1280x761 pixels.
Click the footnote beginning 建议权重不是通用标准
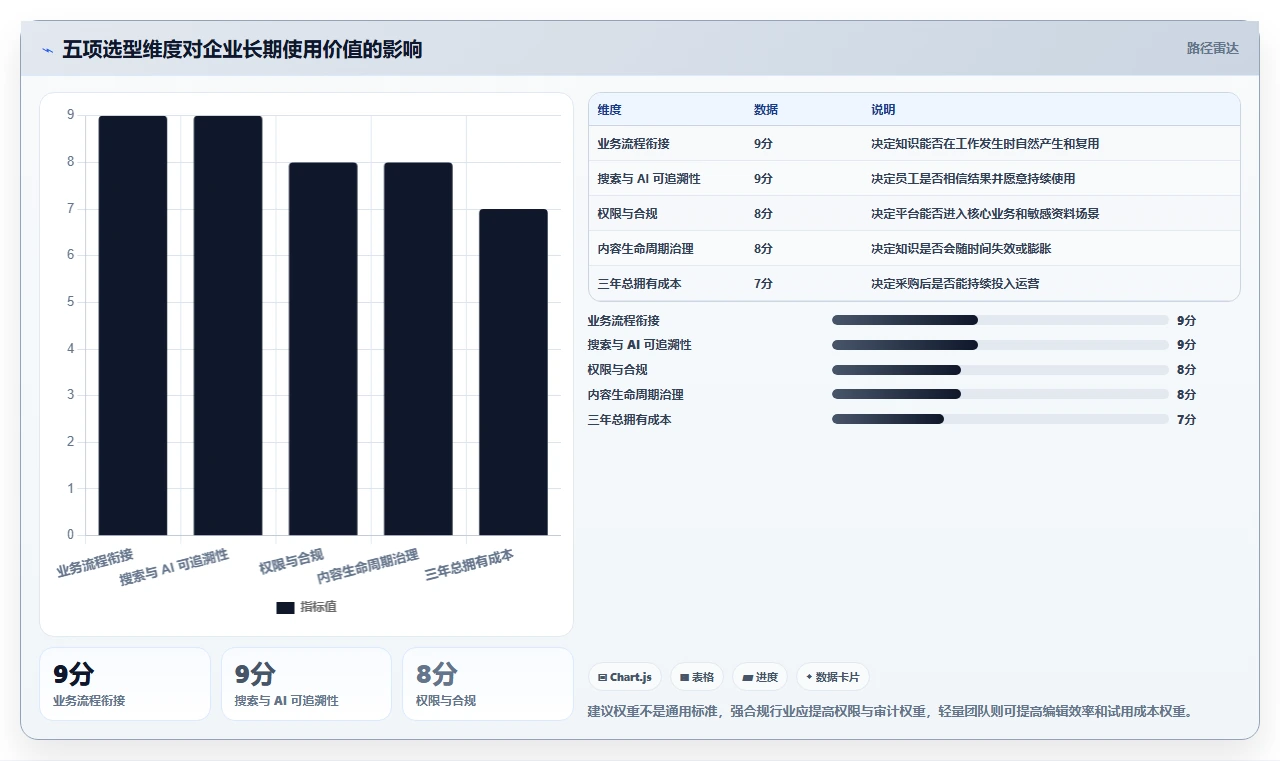pos(891,712)
